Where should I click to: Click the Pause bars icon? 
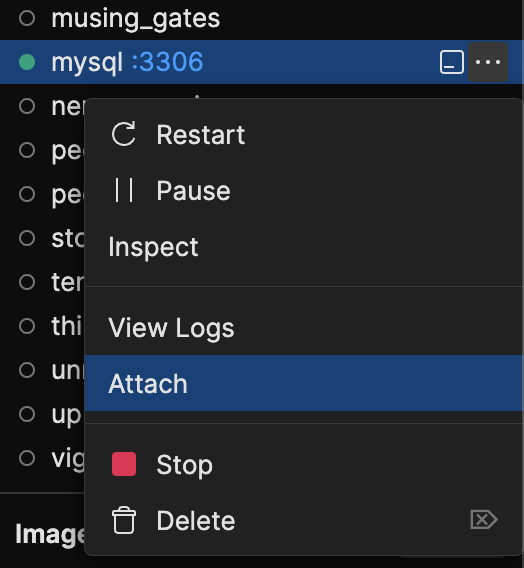click(x=124, y=190)
